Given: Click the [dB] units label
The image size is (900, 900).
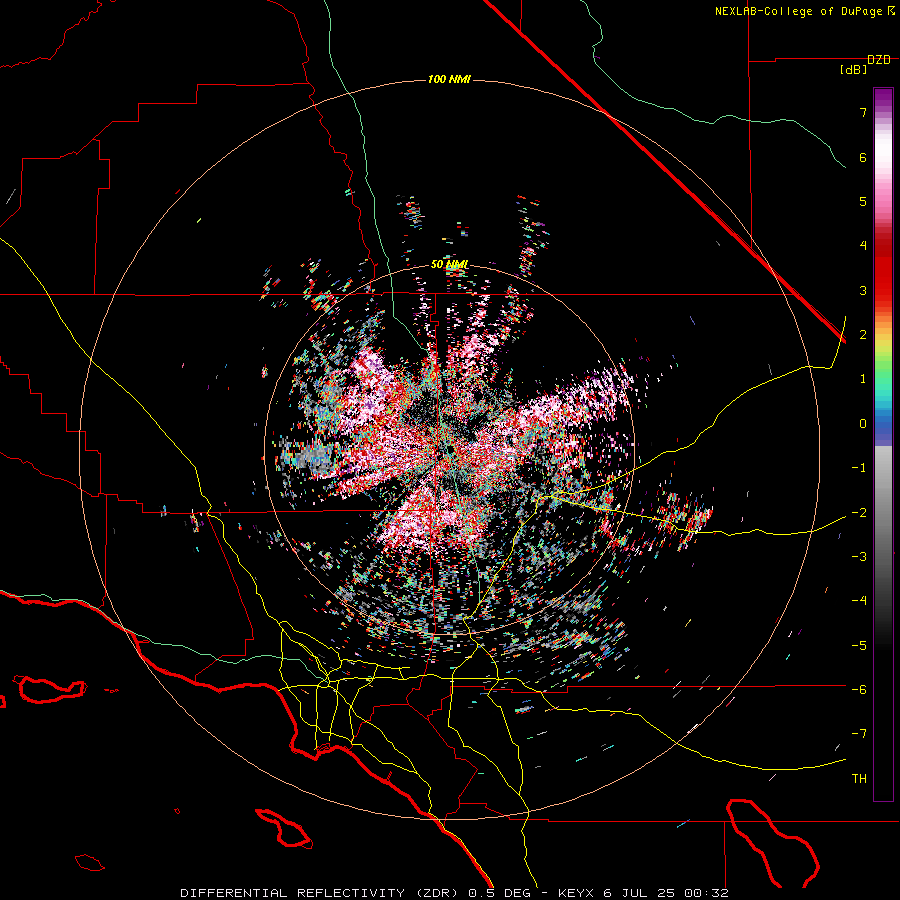Looking at the screenshot, I should pyautogui.click(x=854, y=70).
